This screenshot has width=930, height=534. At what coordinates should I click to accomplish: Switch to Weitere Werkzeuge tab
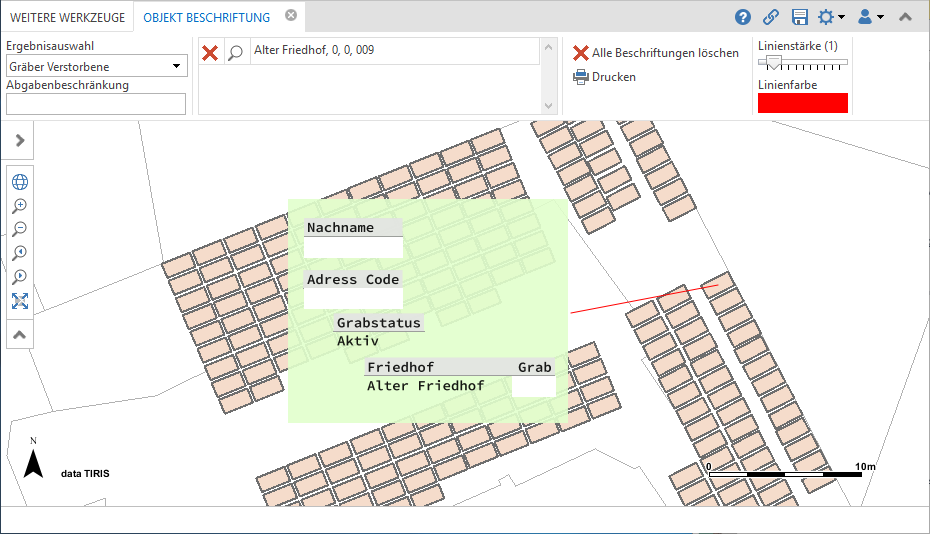(x=67, y=17)
